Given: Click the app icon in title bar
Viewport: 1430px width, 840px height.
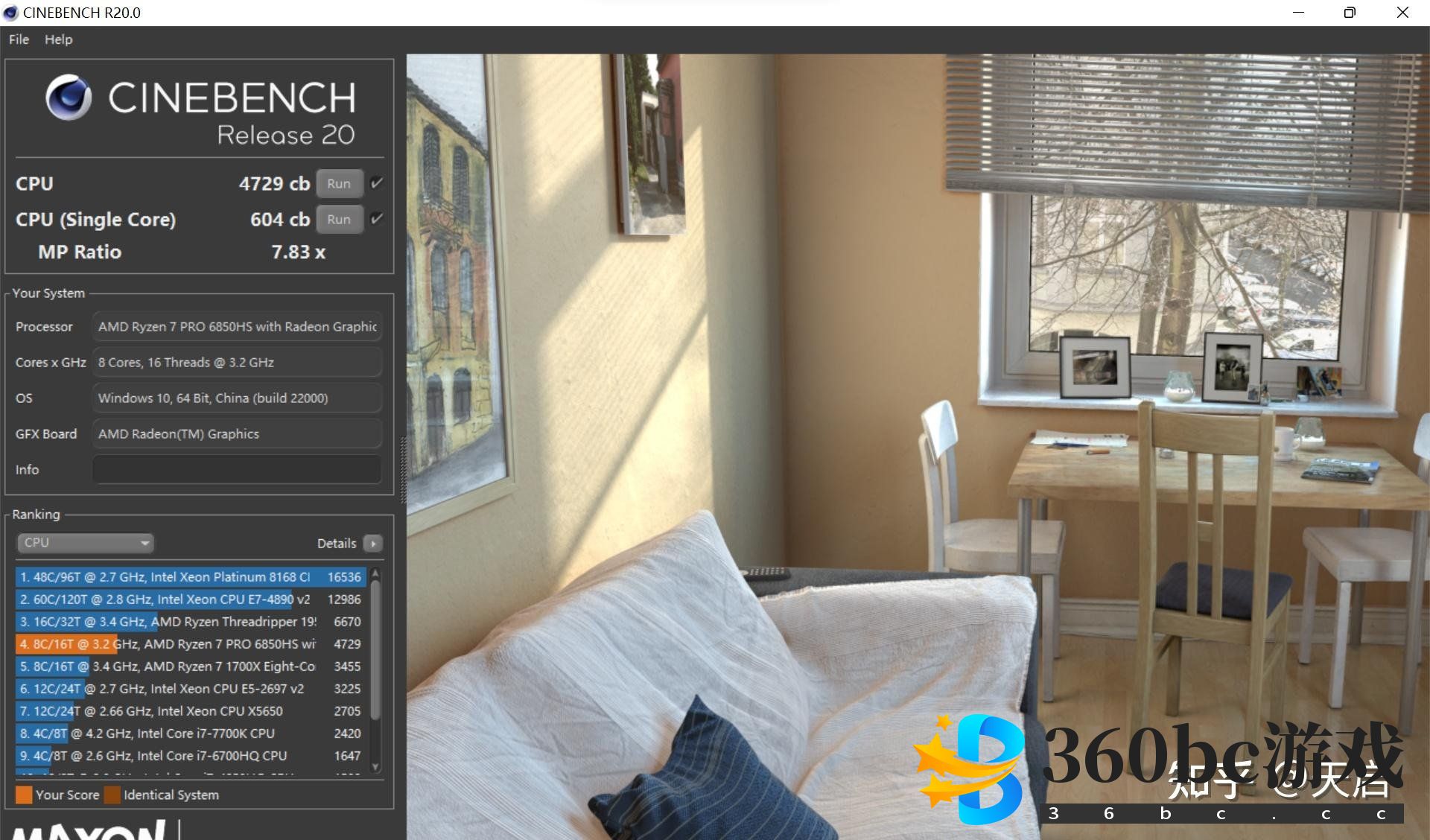Looking at the screenshot, I should pos(10,13).
